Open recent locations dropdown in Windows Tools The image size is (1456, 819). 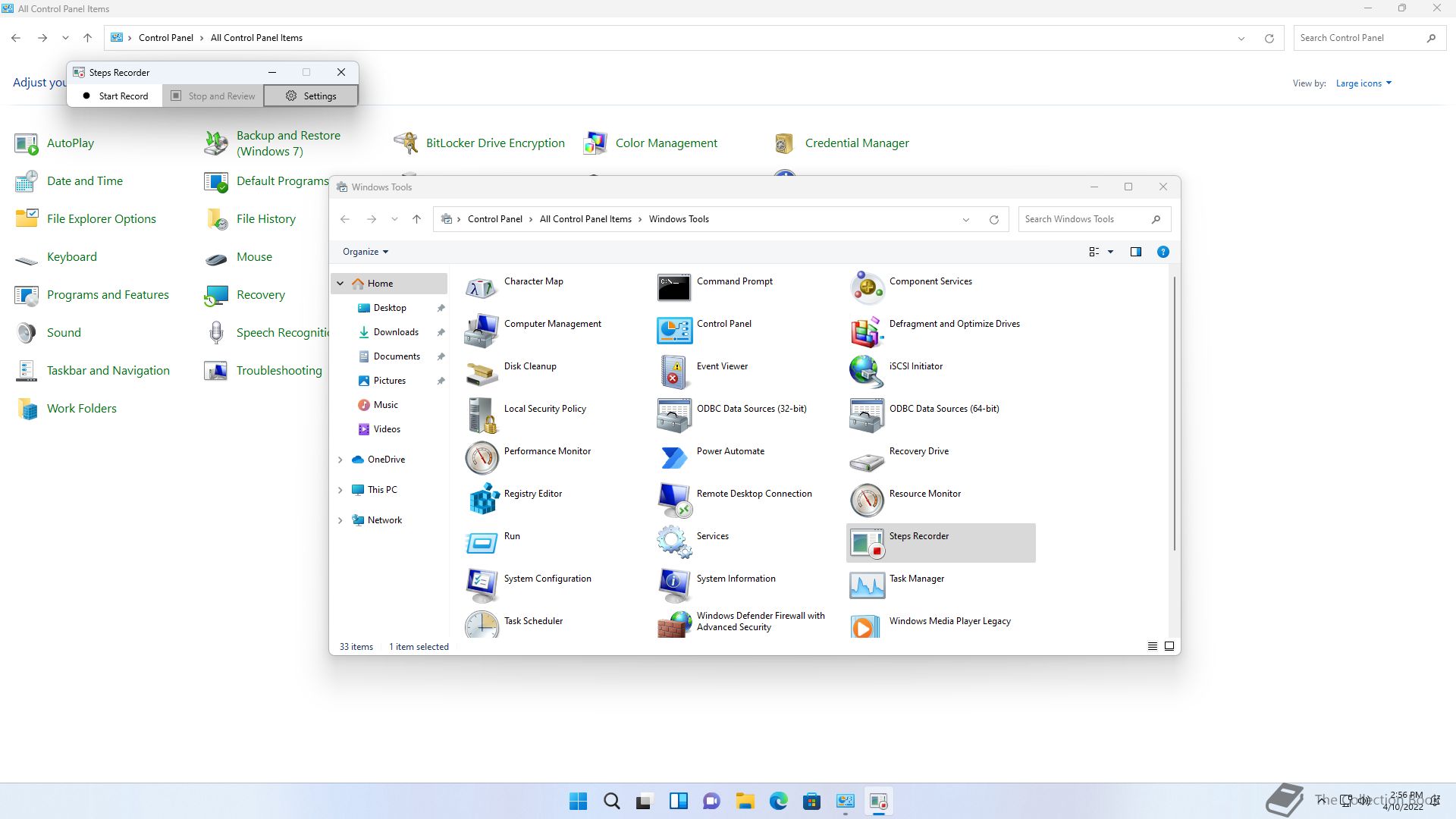394,219
